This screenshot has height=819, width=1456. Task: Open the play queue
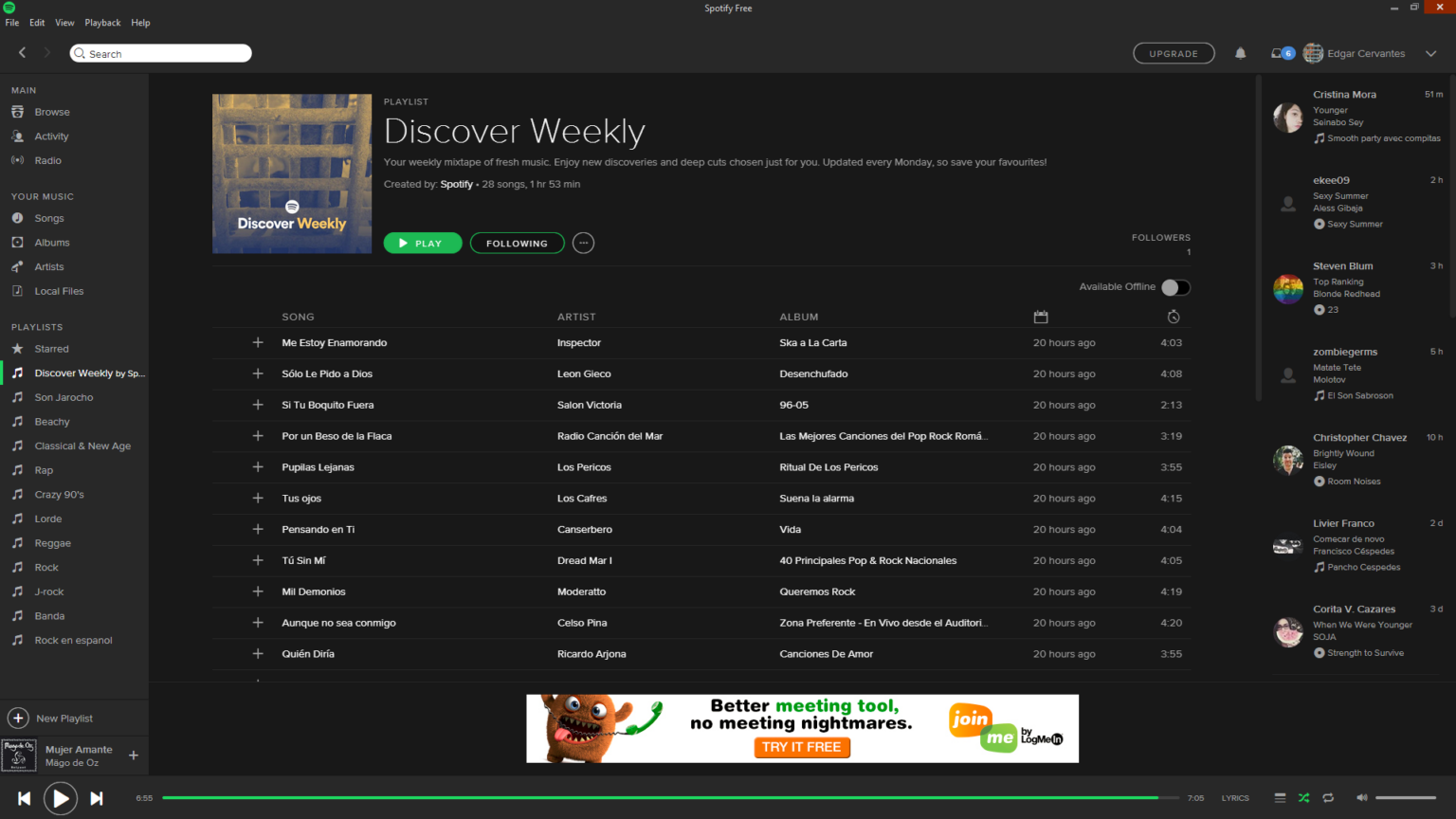[1279, 797]
